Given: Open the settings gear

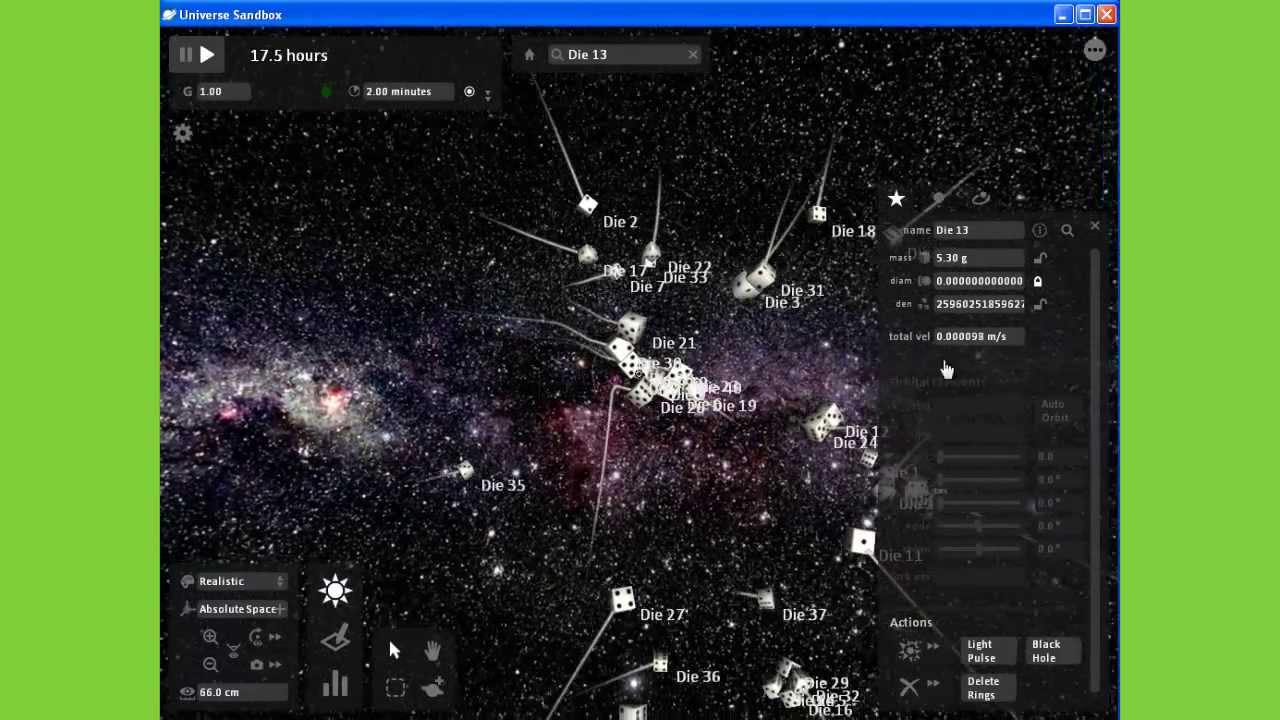Looking at the screenshot, I should (x=183, y=133).
